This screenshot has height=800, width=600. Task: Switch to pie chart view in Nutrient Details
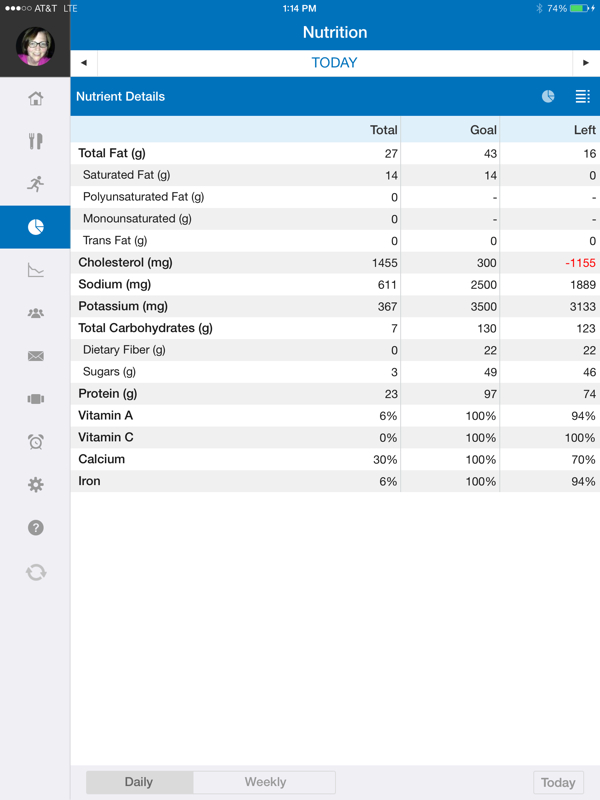coord(548,96)
